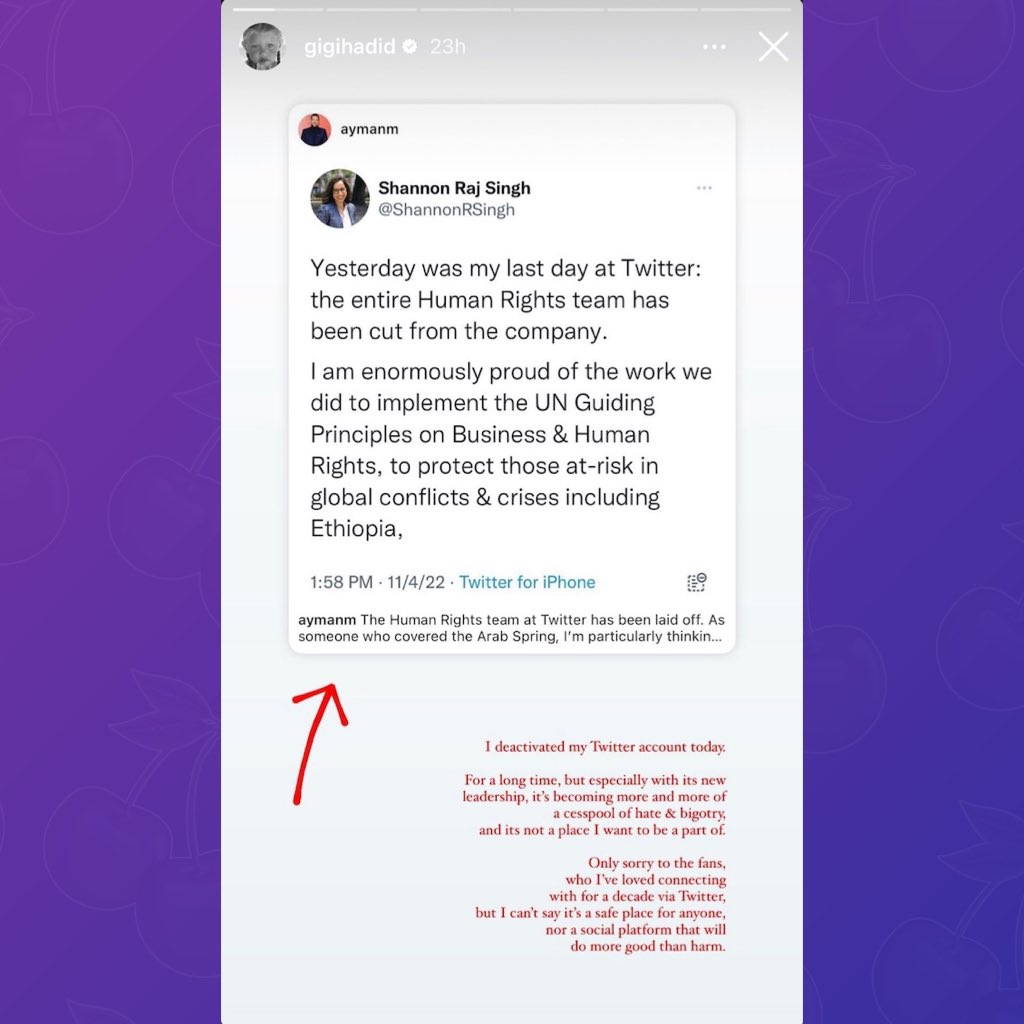Click Shannon Raj Singh's profile photo
Screen dimensions: 1024x1024
(340, 199)
